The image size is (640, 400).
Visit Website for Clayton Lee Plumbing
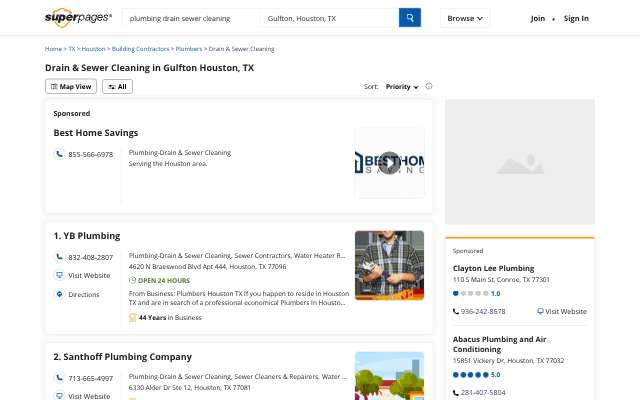pos(566,311)
